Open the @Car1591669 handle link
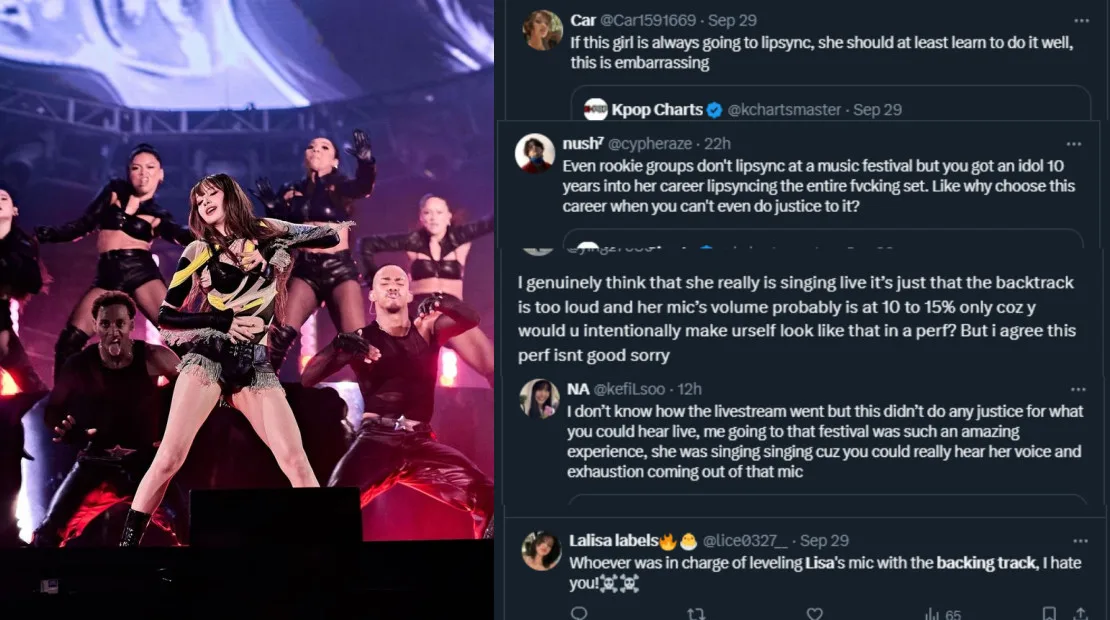 664,20
